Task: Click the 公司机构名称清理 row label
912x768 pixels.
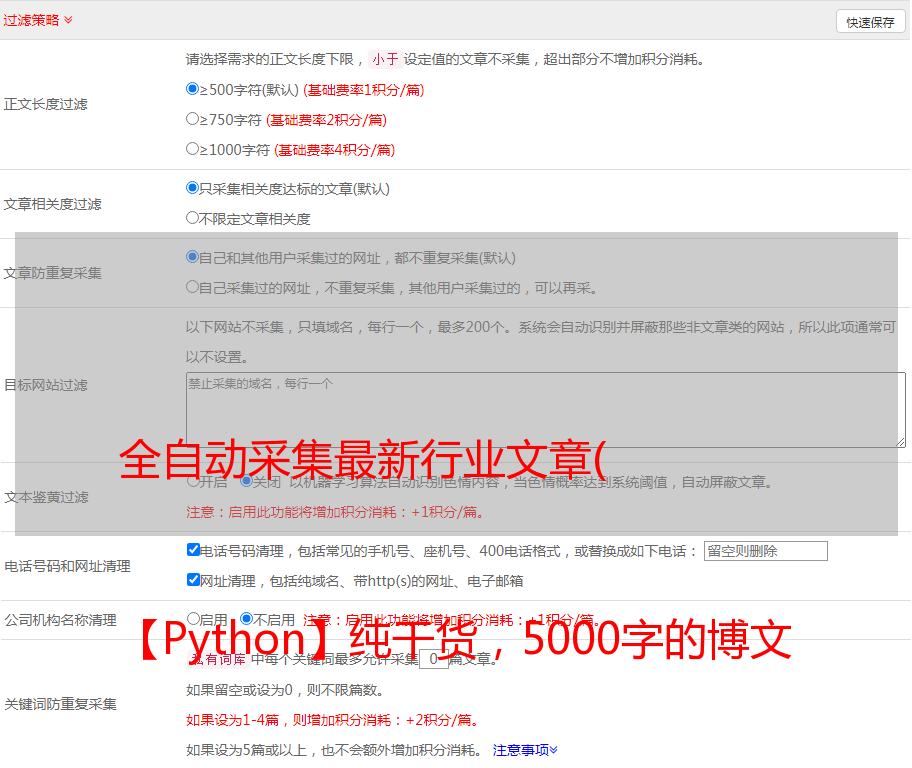Action: pyautogui.click(x=60, y=620)
